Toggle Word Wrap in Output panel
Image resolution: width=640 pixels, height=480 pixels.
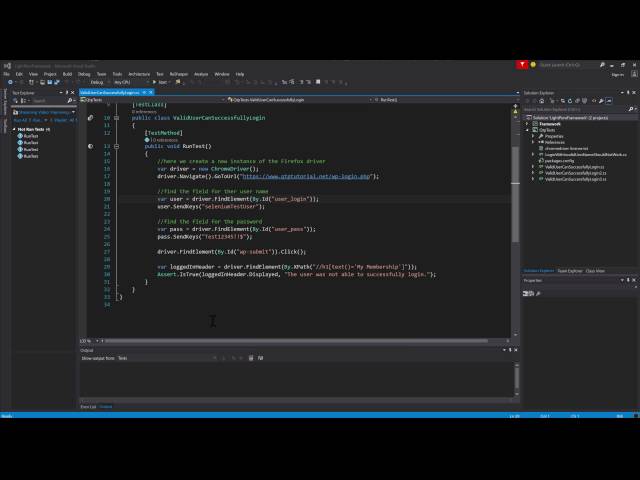260,358
